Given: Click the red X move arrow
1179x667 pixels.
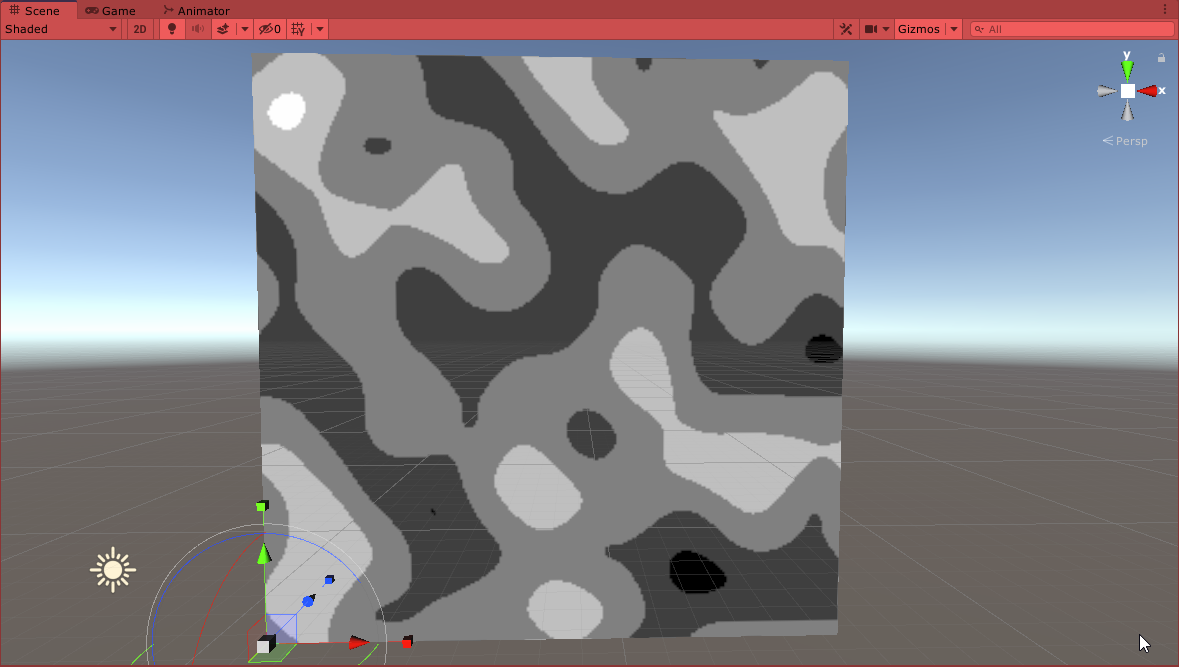Looking at the screenshot, I should click(x=359, y=643).
